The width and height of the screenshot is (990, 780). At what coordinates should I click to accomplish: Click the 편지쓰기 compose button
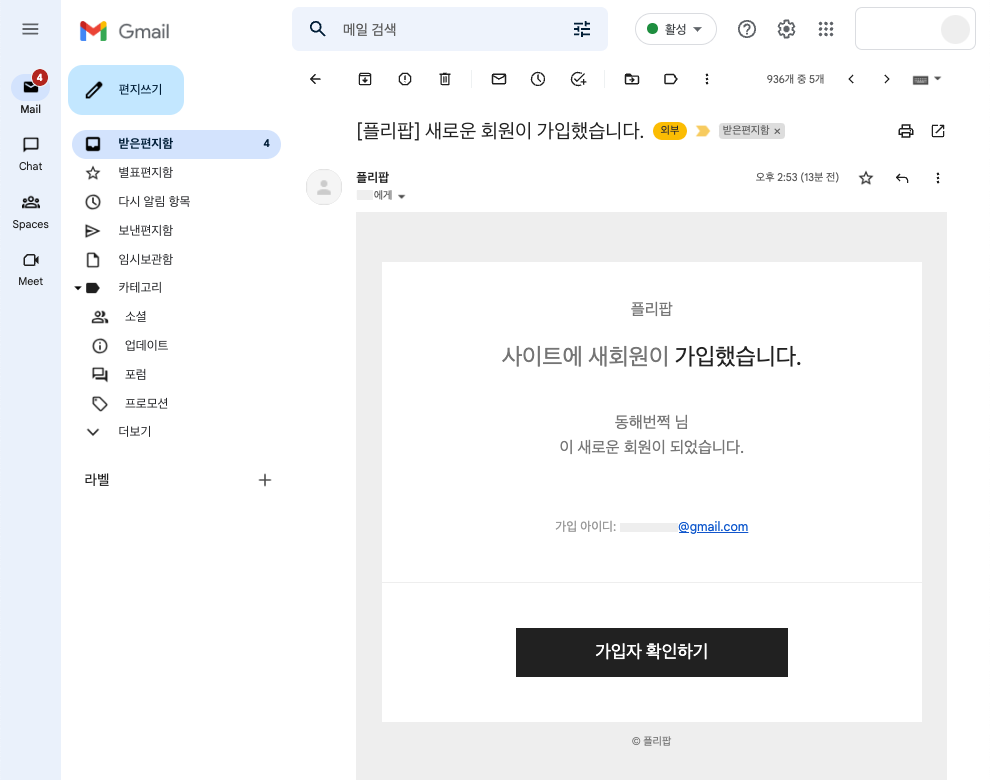(126, 90)
